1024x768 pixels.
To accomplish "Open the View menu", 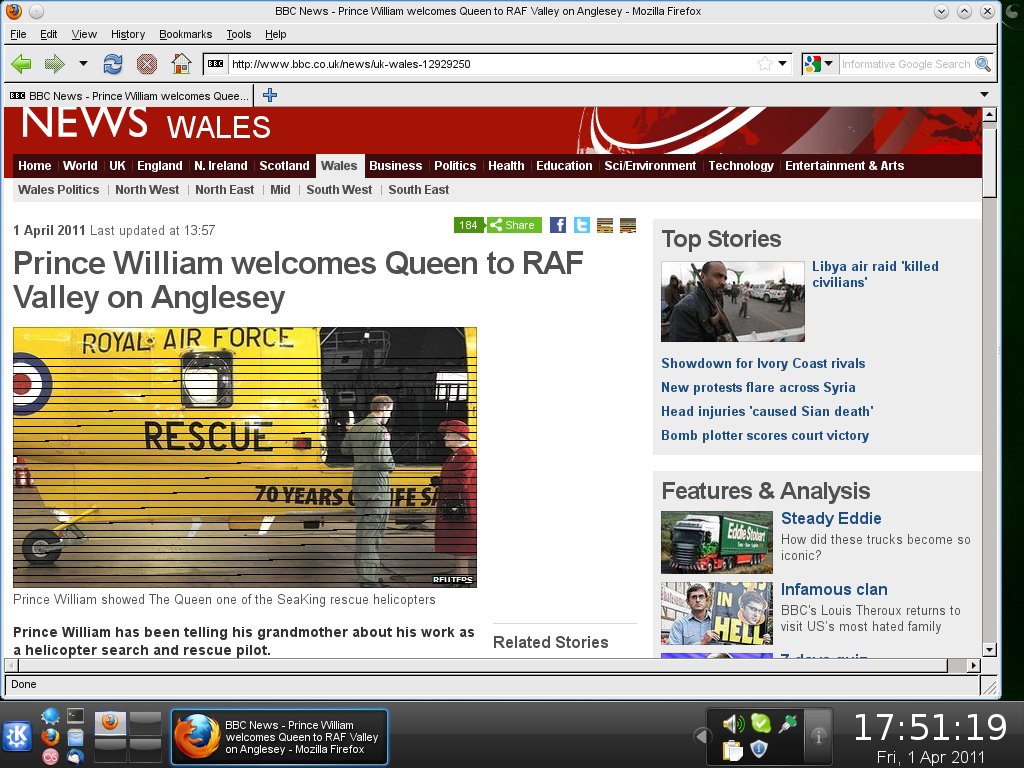I will pyautogui.click(x=84, y=34).
